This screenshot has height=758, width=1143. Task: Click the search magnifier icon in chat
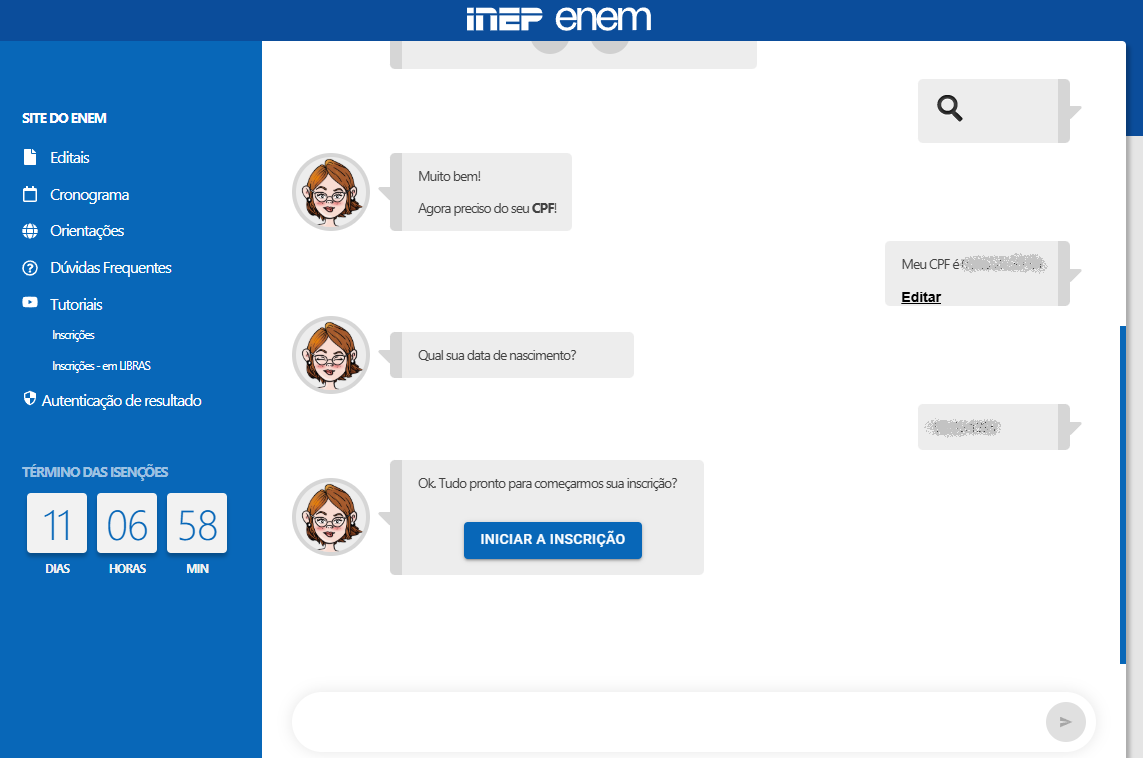click(x=948, y=109)
